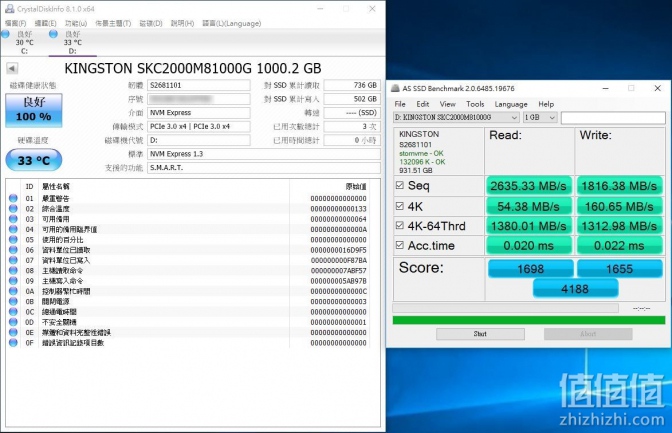The image size is (672, 433).
Task: Open the File menu in AS SSD Benchmark
Action: point(400,104)
